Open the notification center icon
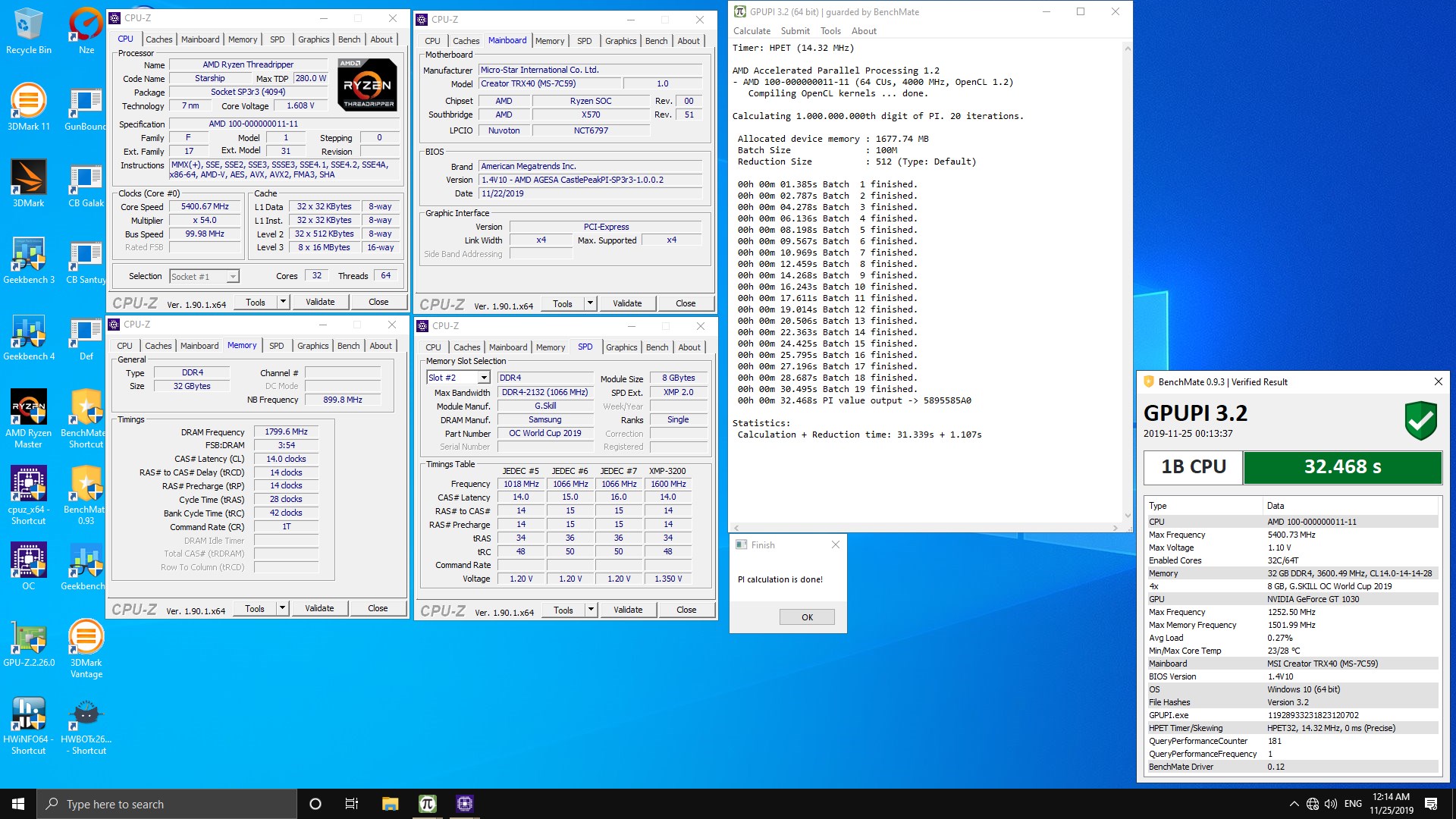This screenshot has width=1456, height=819. 1431,804
